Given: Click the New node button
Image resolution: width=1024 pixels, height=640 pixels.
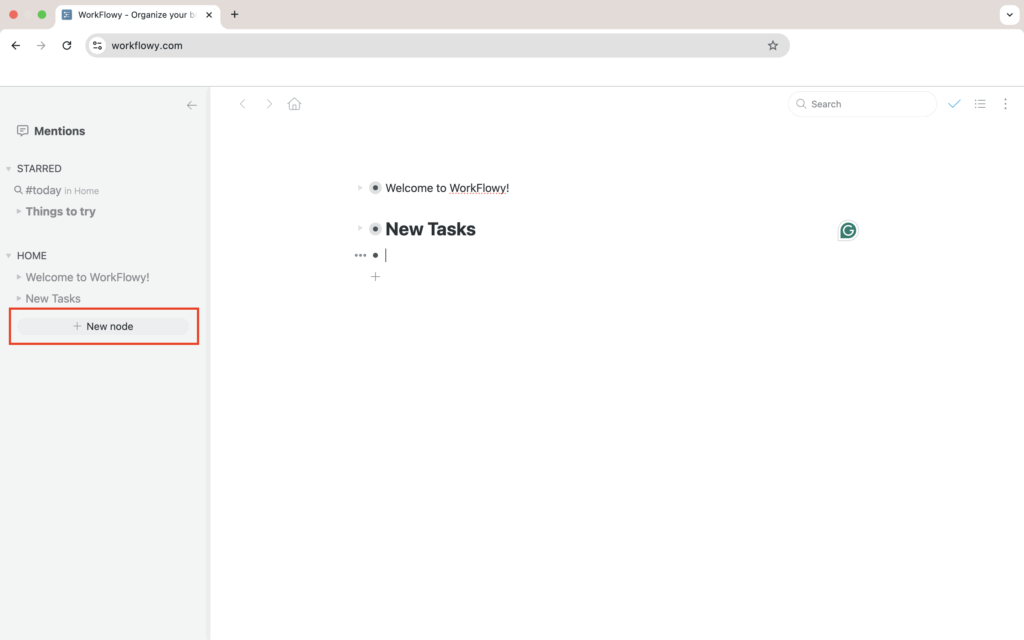Looking at the screenshot, I should tap(103, 326).
